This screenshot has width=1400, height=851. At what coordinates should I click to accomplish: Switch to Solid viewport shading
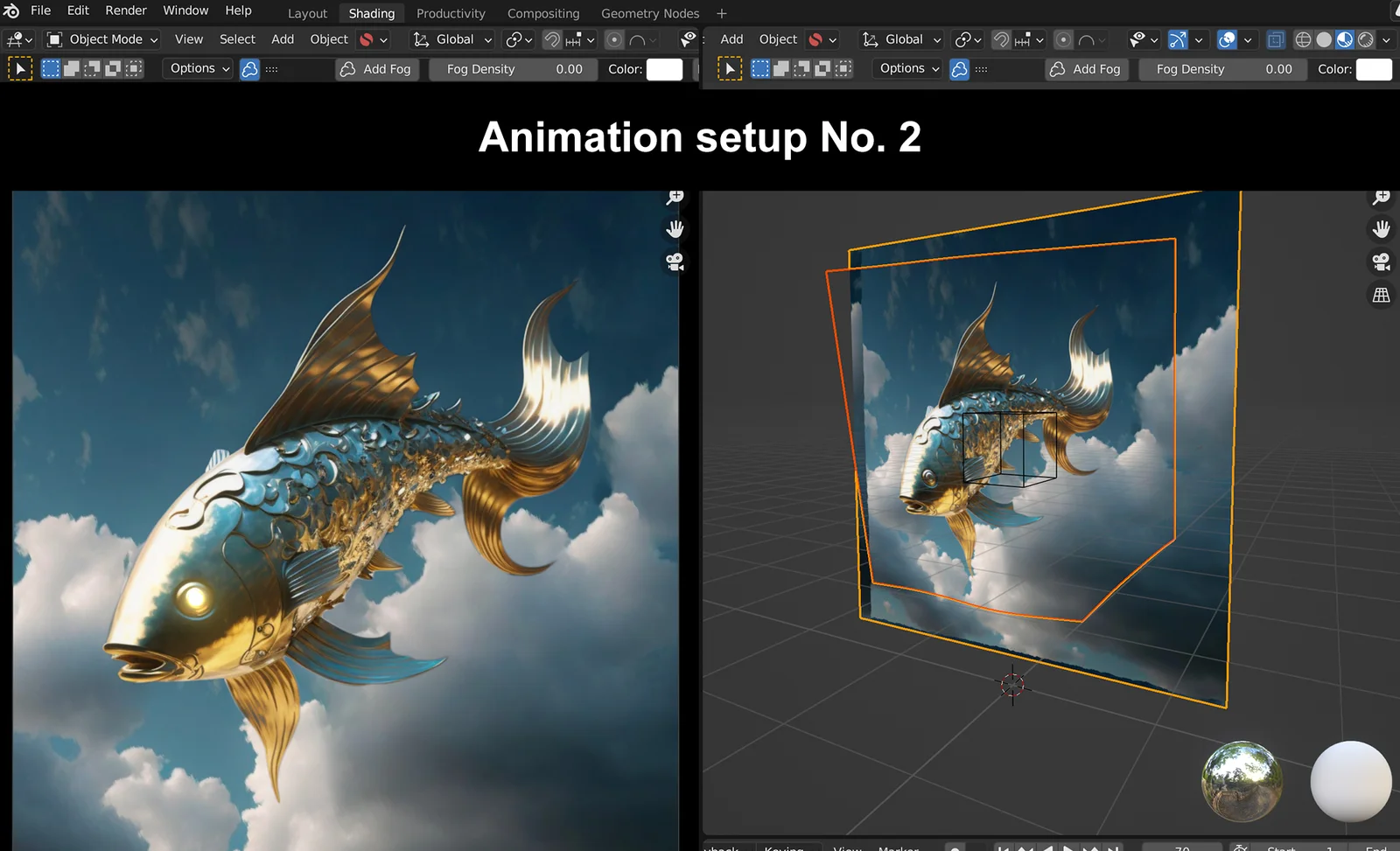click(1324, 40)
